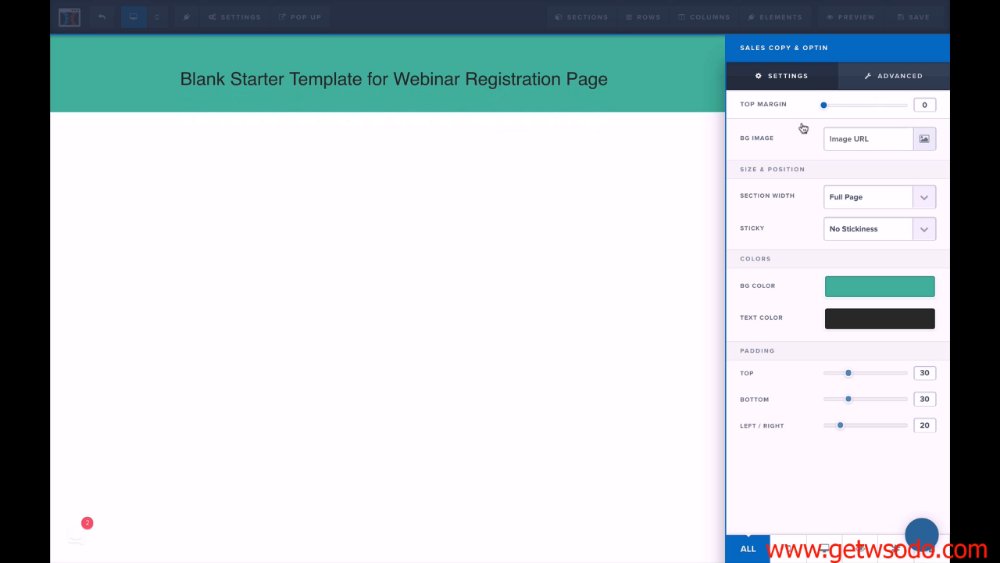Open the Pop Up editor
The width and height of the screenshot is (1000, 563).
click(x=300, y=17)
